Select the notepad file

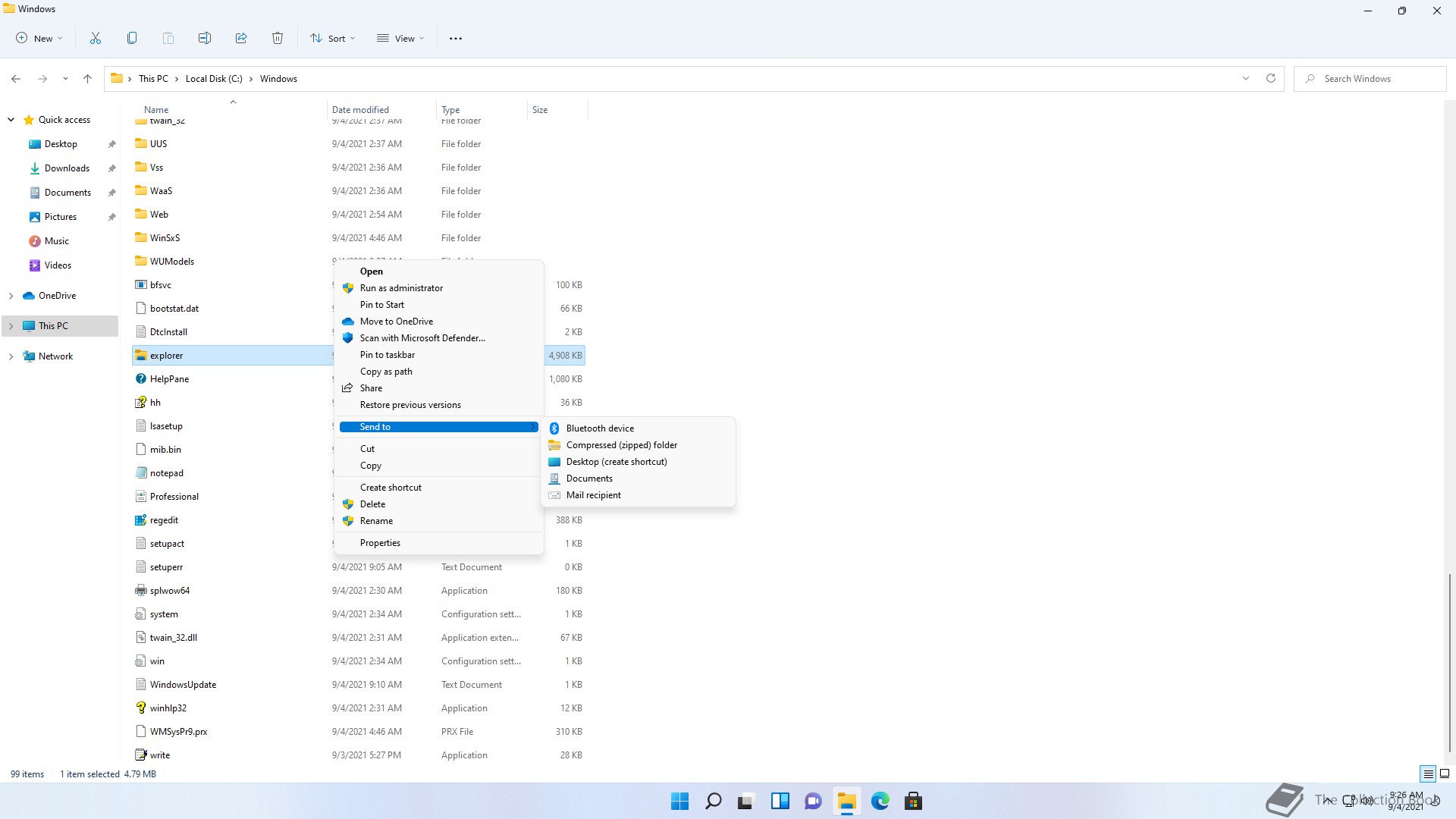pos(167,473)
